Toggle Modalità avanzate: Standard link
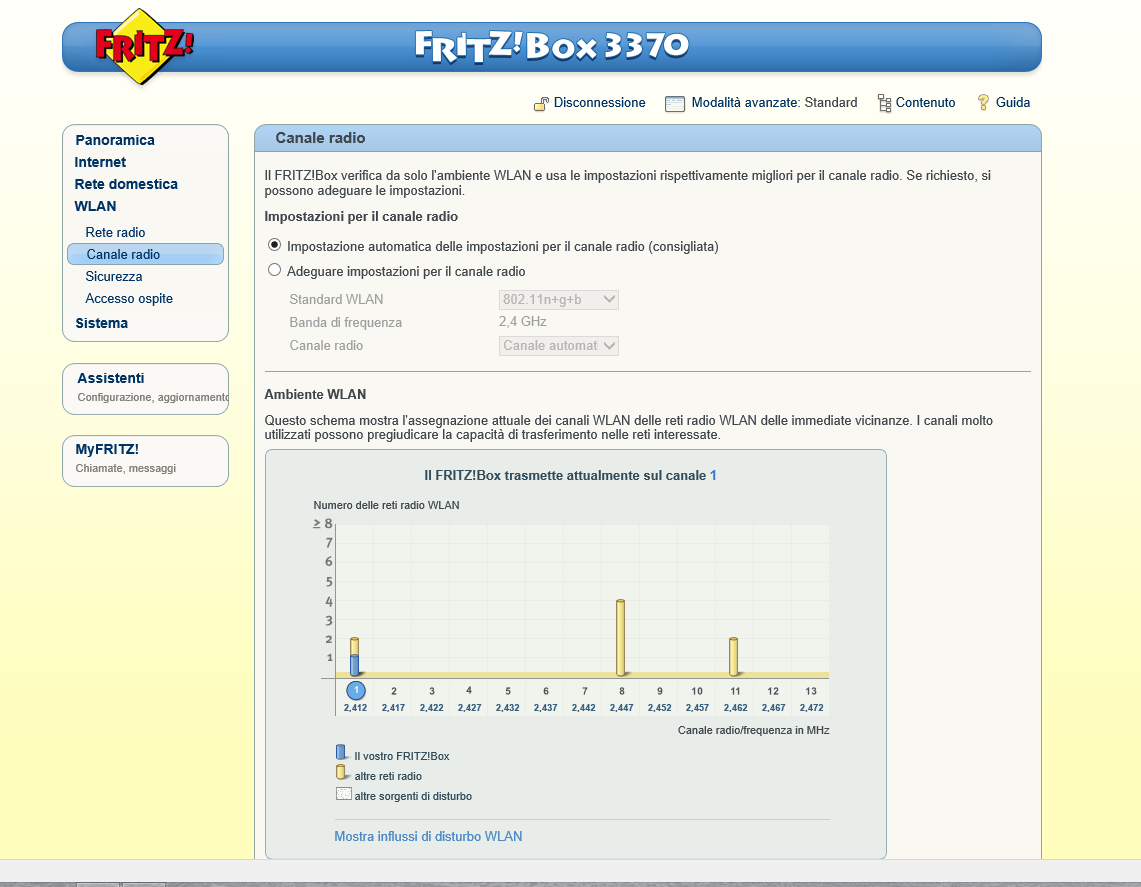 click(774, 103)
